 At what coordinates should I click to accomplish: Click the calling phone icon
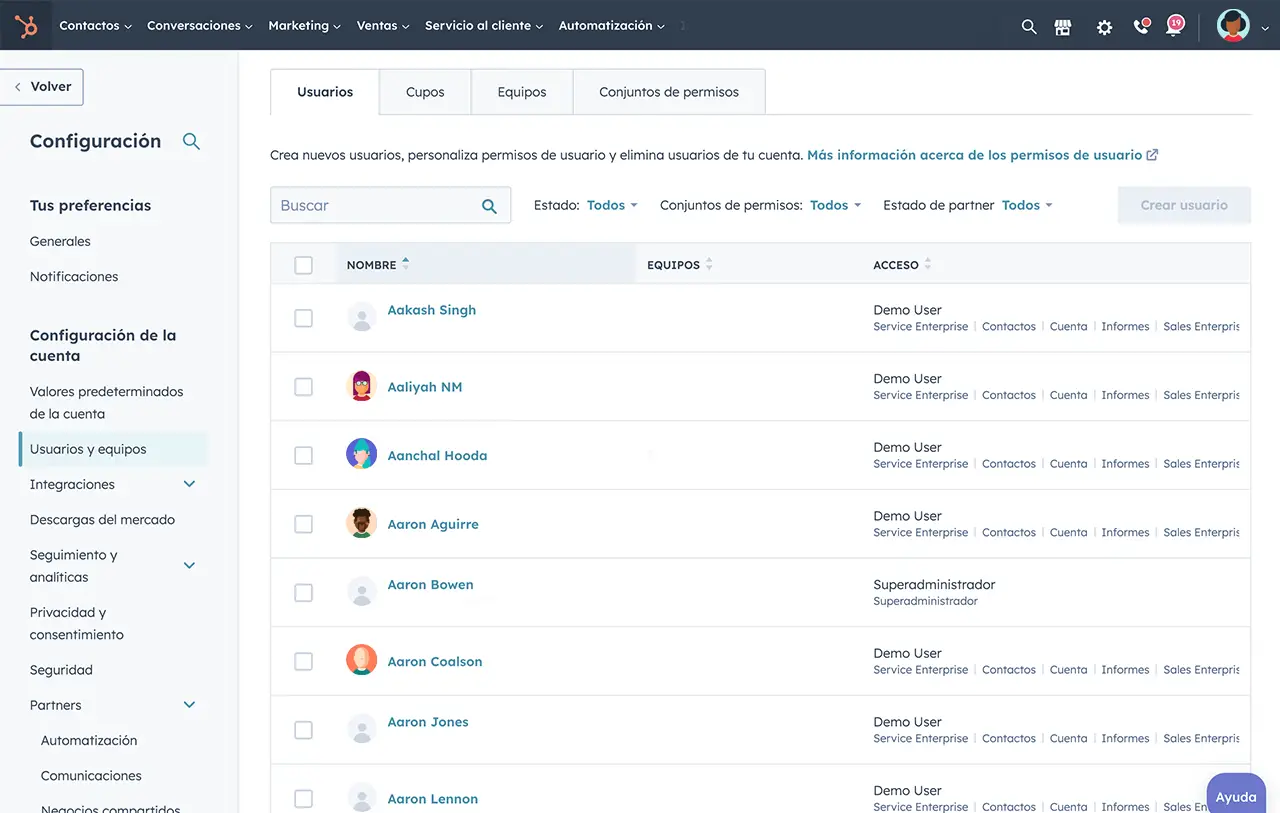click(x=1141, y=26)
